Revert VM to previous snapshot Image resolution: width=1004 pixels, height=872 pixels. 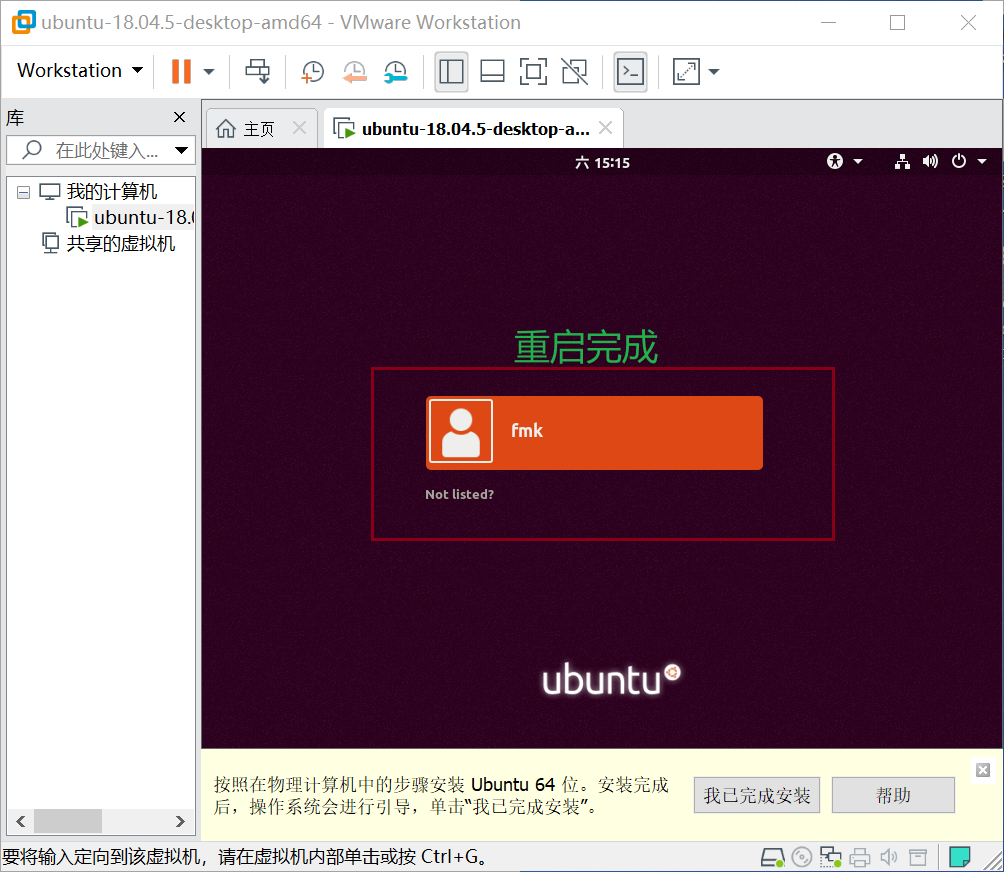pyautogui.click(x=354, y=71)
